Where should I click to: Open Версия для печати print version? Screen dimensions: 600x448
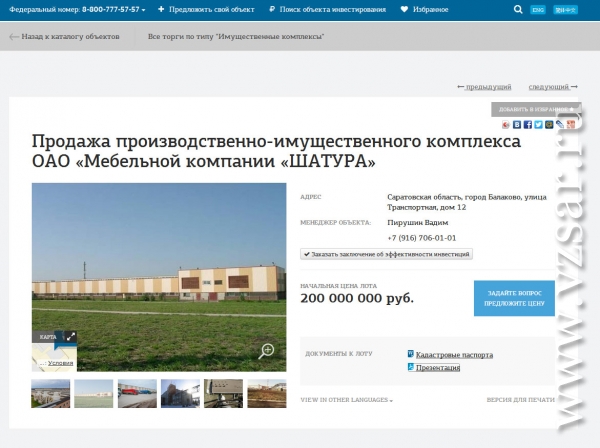[x=520, y=400]
